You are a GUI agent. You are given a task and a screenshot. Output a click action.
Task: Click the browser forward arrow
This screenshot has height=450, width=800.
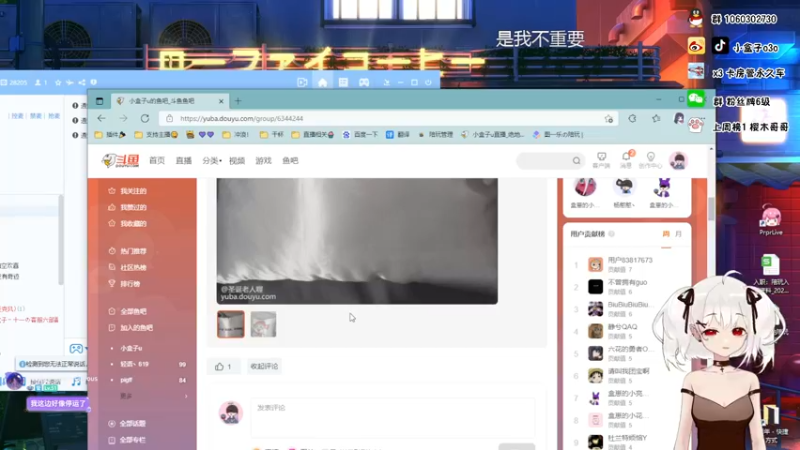[123, 118]
